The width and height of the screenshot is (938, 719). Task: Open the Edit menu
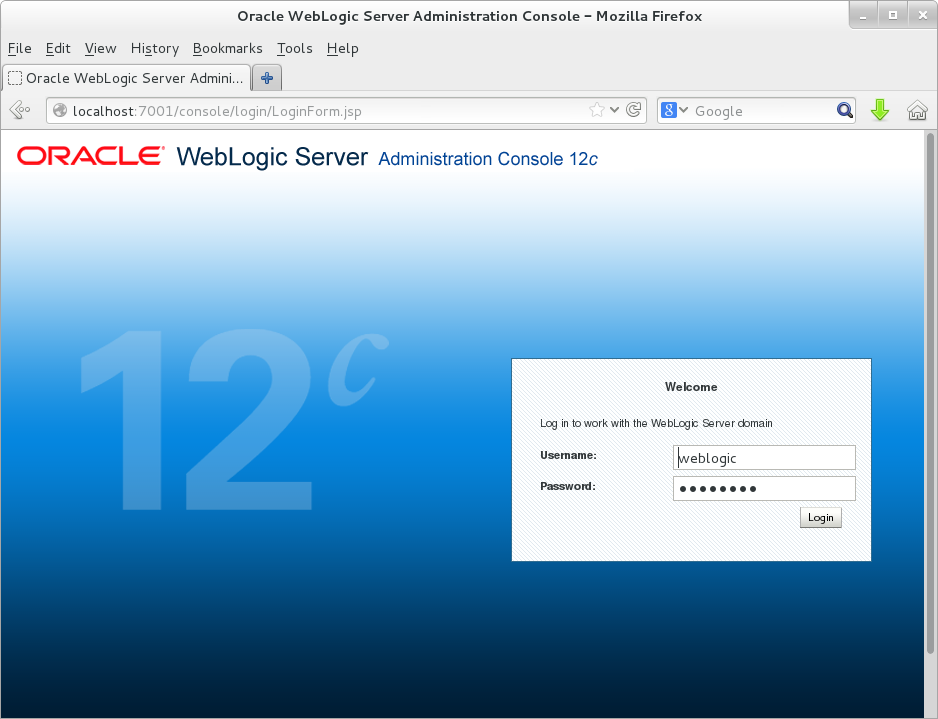(58, 48)
